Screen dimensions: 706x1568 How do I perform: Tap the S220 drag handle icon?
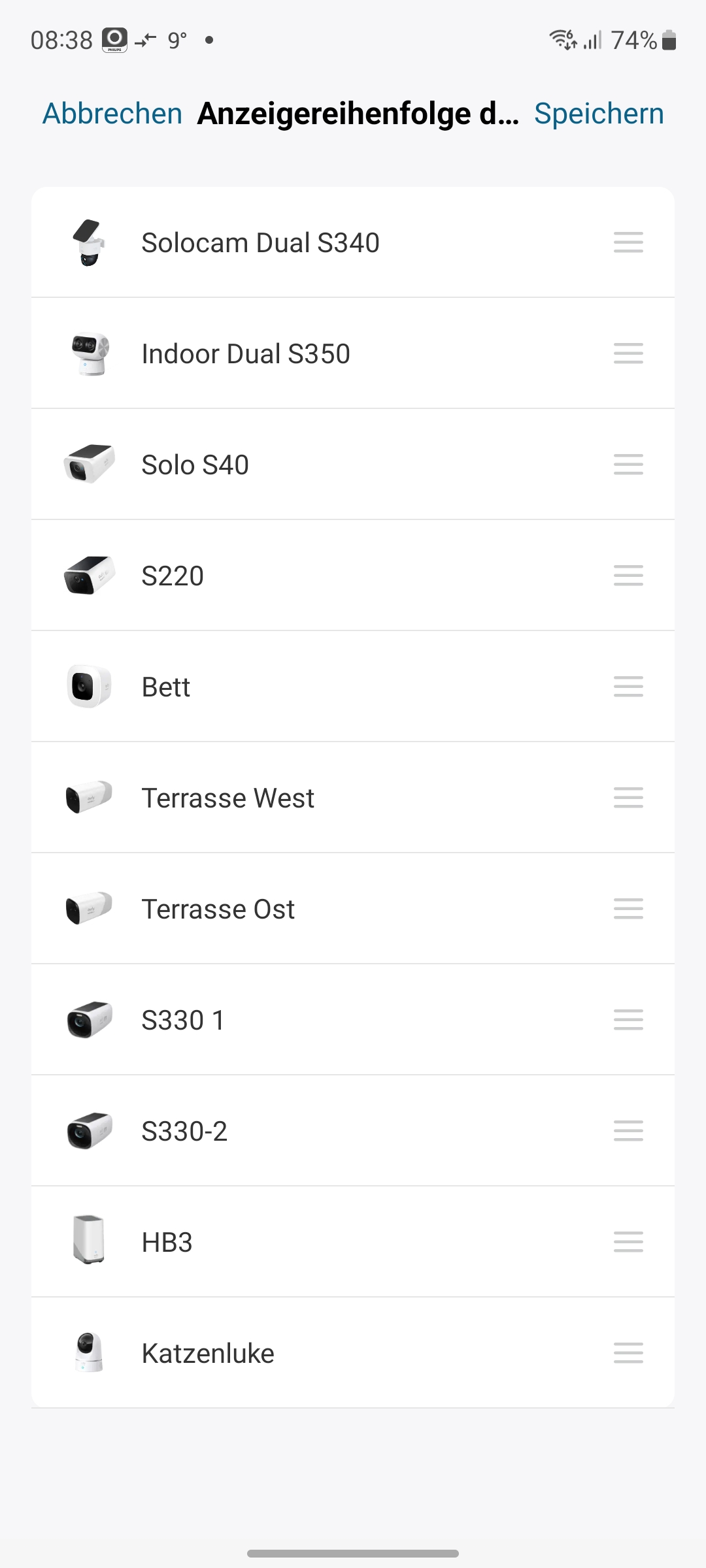coord(628,576)
